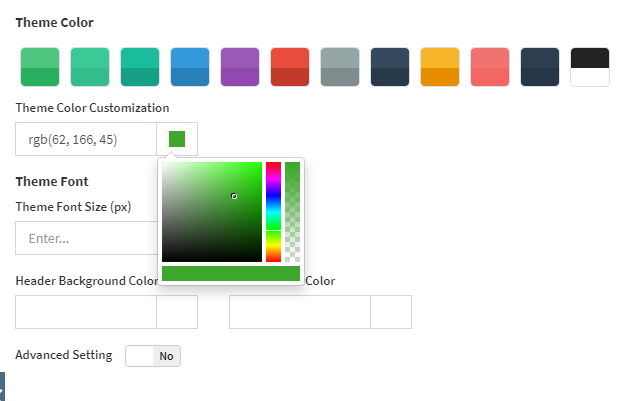Click the Theme Font Size input field
638x401 pixels.
(x=86, y=239)
